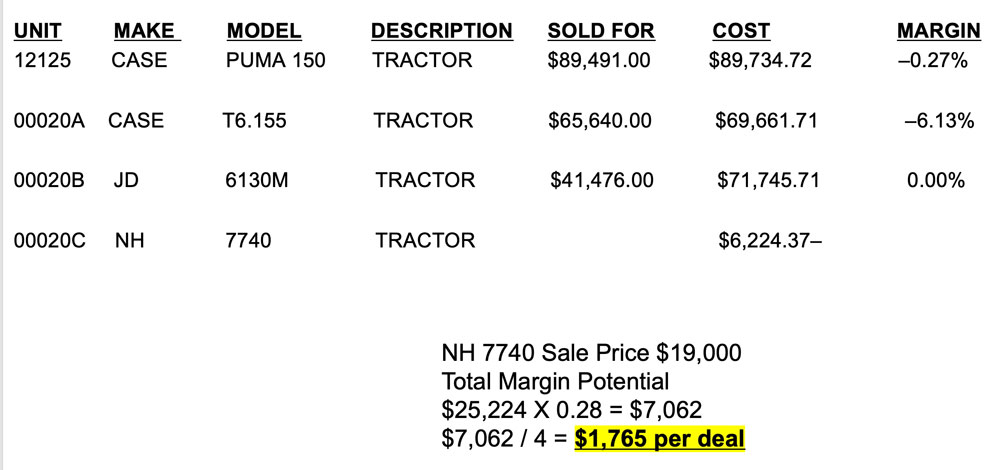The image size is (1000, 470).
Task: Select the PUMA 150 model cell
Action: tap(276, 60)
